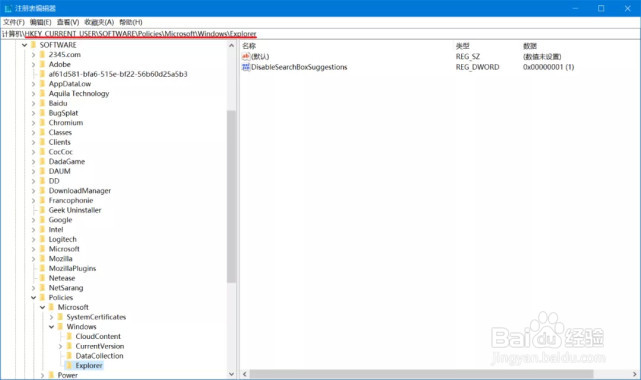Click the REG_SZ type cell

tap(468, 56)
